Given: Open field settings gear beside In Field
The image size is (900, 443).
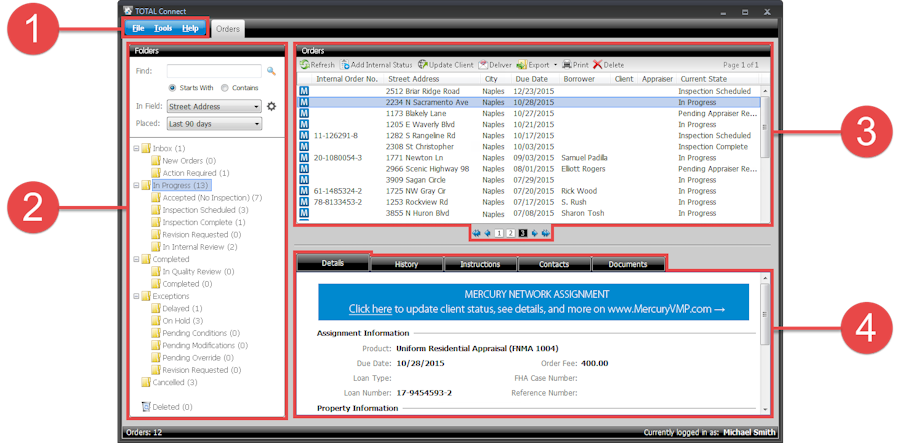Looking at the screenshot, I should 271,106.
